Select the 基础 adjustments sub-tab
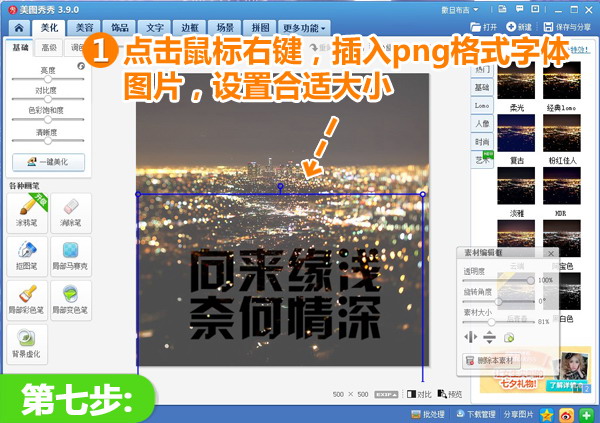Image resolution: width=600 pixels, height=423 pixels. [21, 47]
